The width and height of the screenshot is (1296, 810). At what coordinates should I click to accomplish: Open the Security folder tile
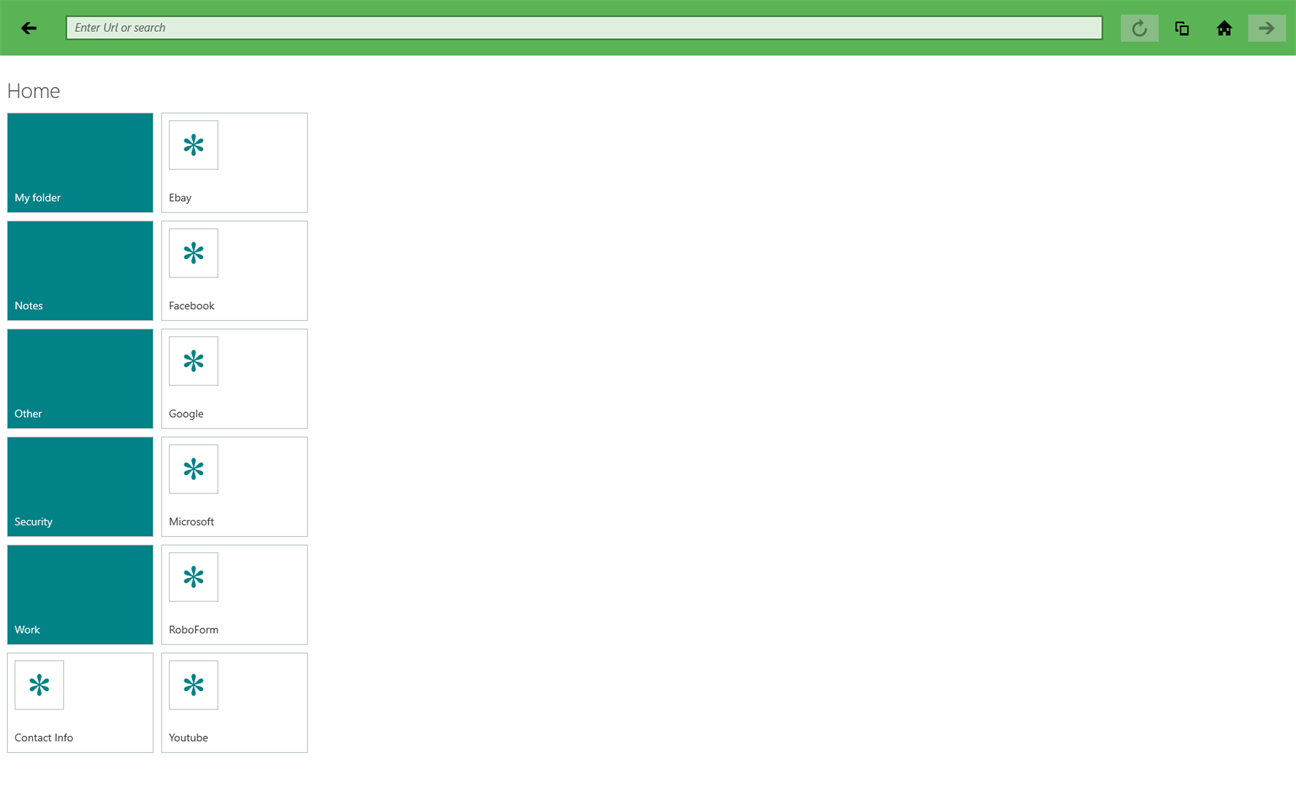pos(80,486)
